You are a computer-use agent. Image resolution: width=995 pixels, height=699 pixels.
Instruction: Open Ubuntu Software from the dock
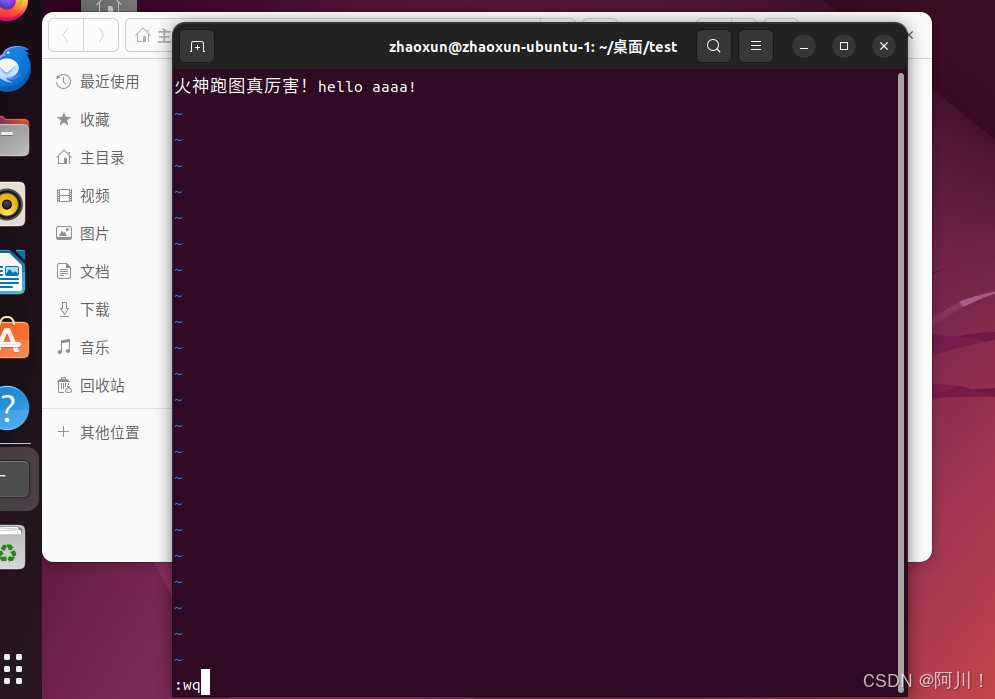14,339
